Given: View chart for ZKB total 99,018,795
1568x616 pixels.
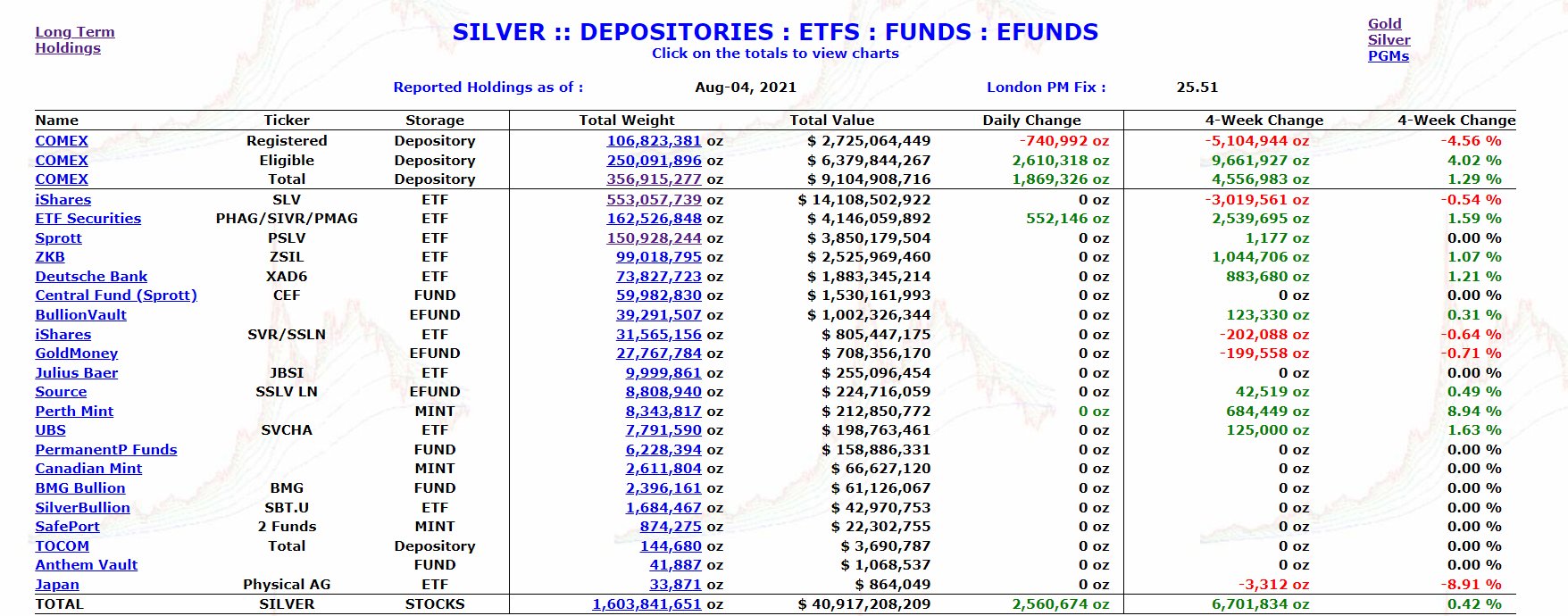Looking at the screenshot, I should pyautogui.click(x=659, y=257).
